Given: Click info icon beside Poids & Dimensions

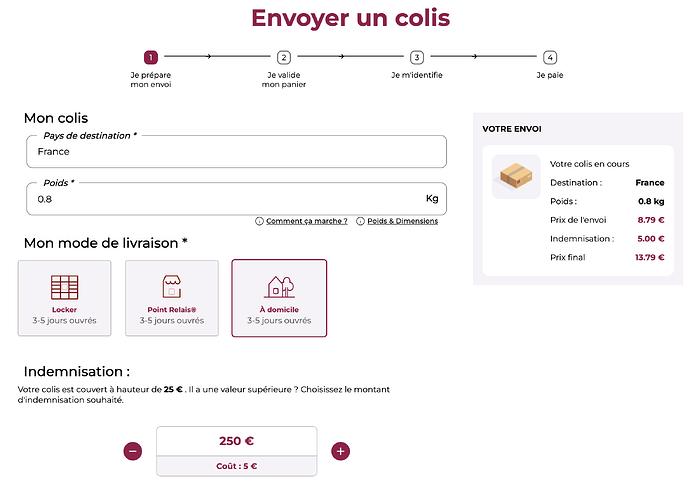Looking at the screenshot, I should [x=361, y=221].
